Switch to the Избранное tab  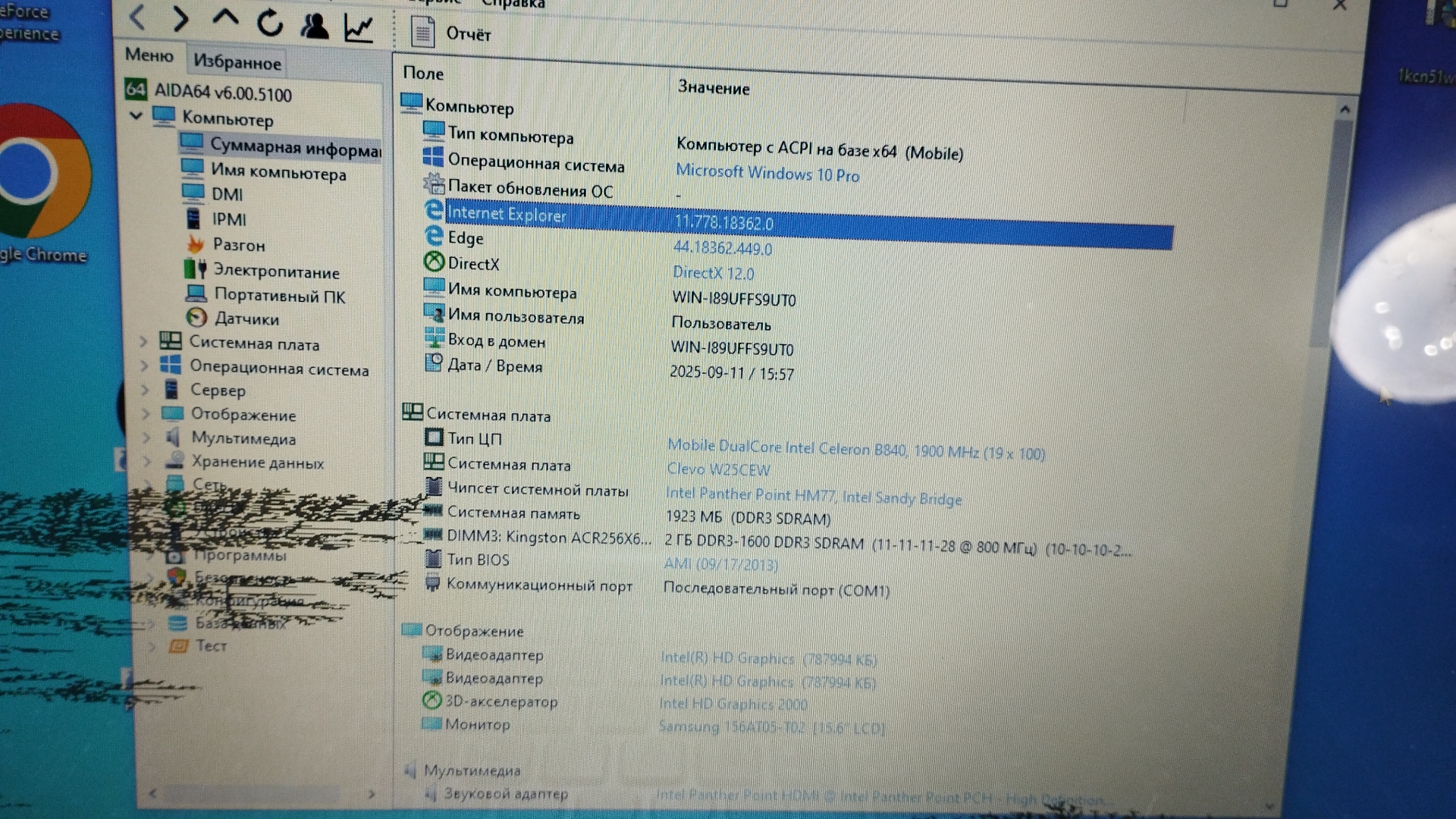[x=237, y=61]
